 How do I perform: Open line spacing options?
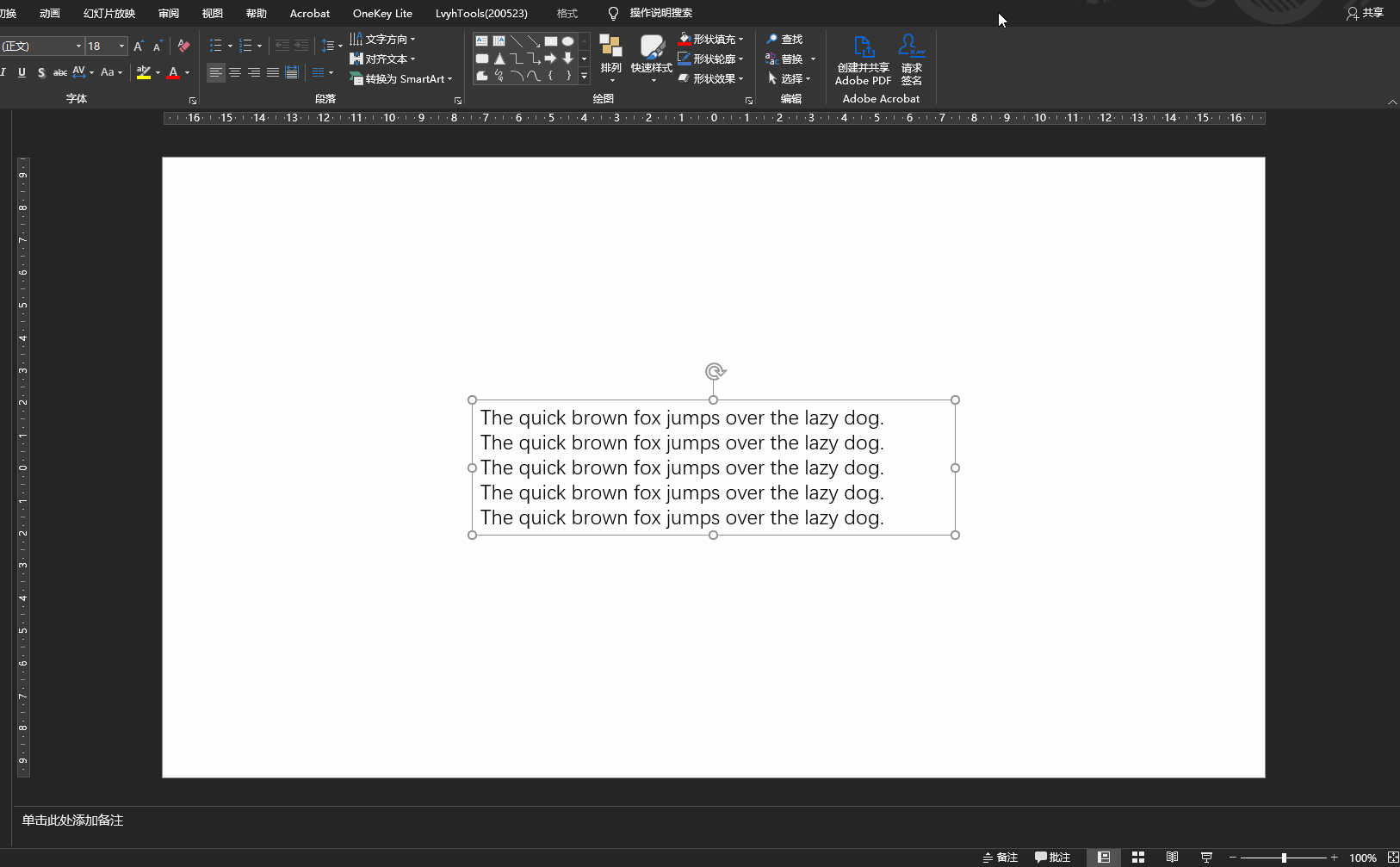coord(331,46)
